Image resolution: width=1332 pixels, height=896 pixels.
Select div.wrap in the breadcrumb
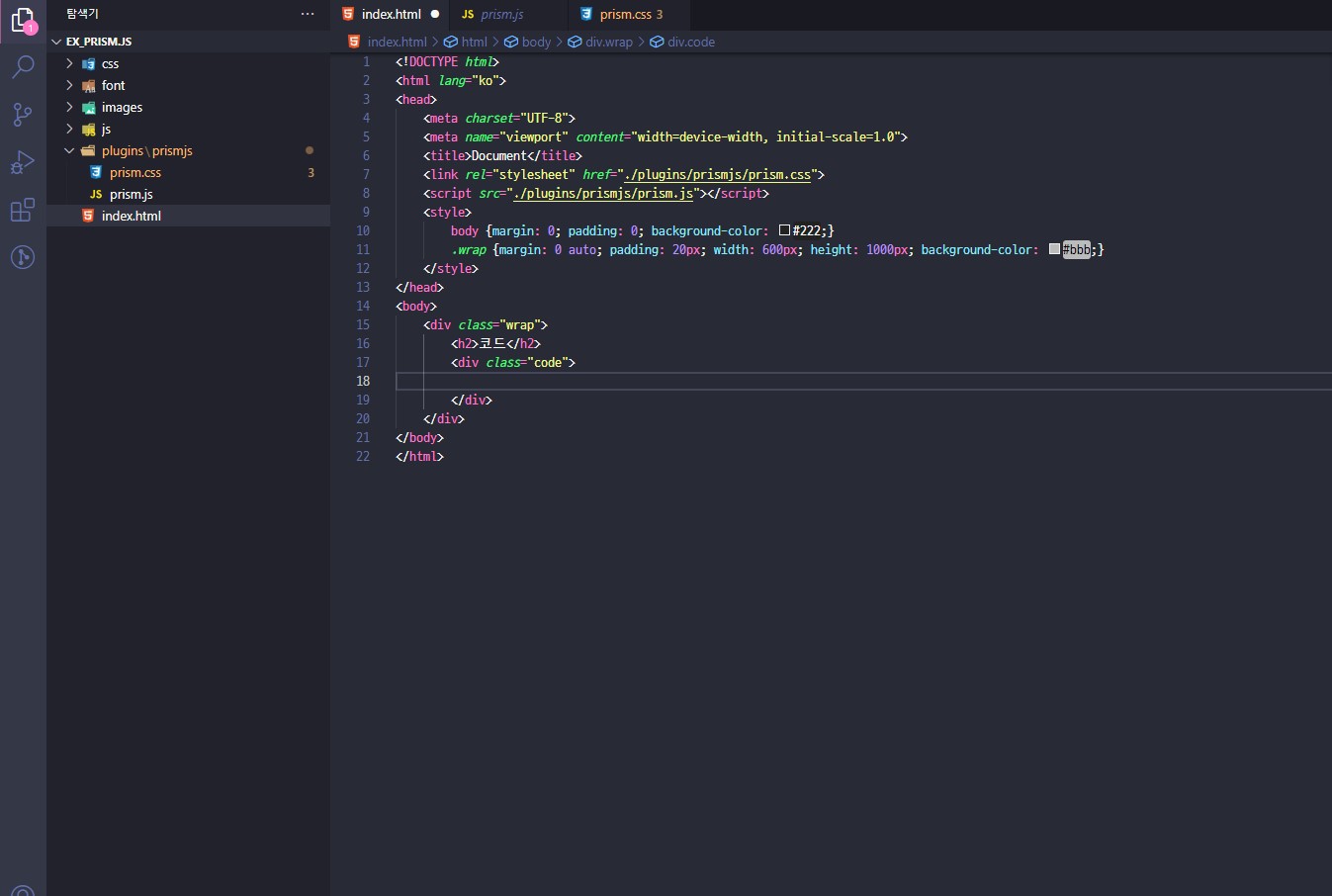608,42
